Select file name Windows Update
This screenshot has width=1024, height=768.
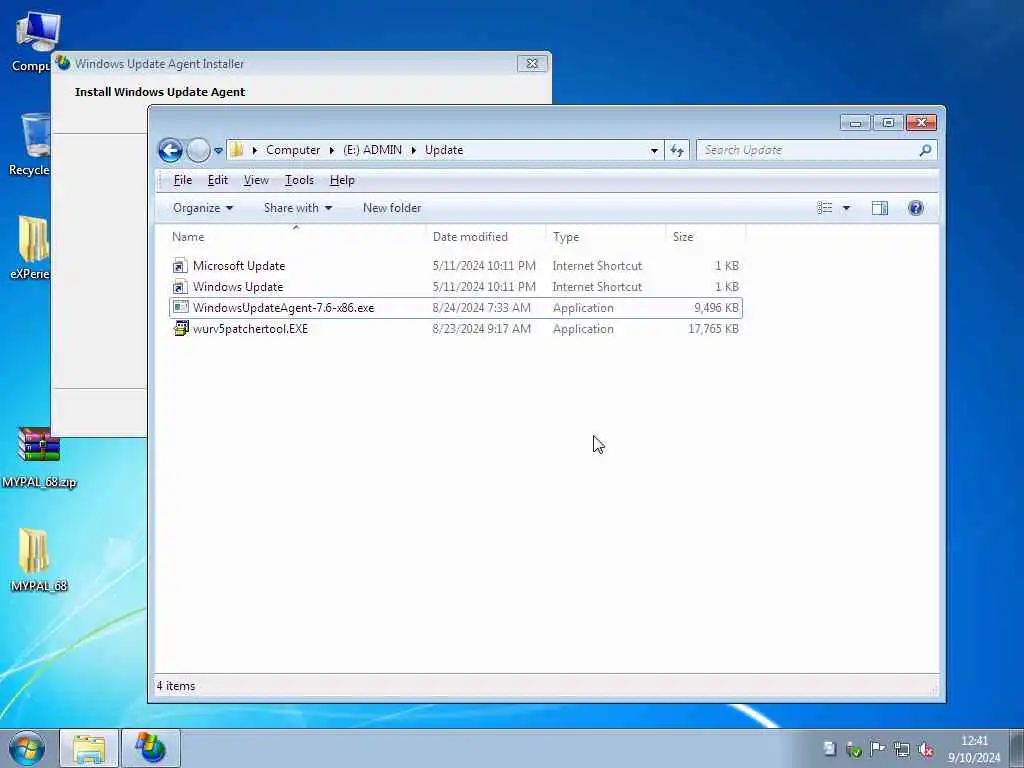(238, 287)
